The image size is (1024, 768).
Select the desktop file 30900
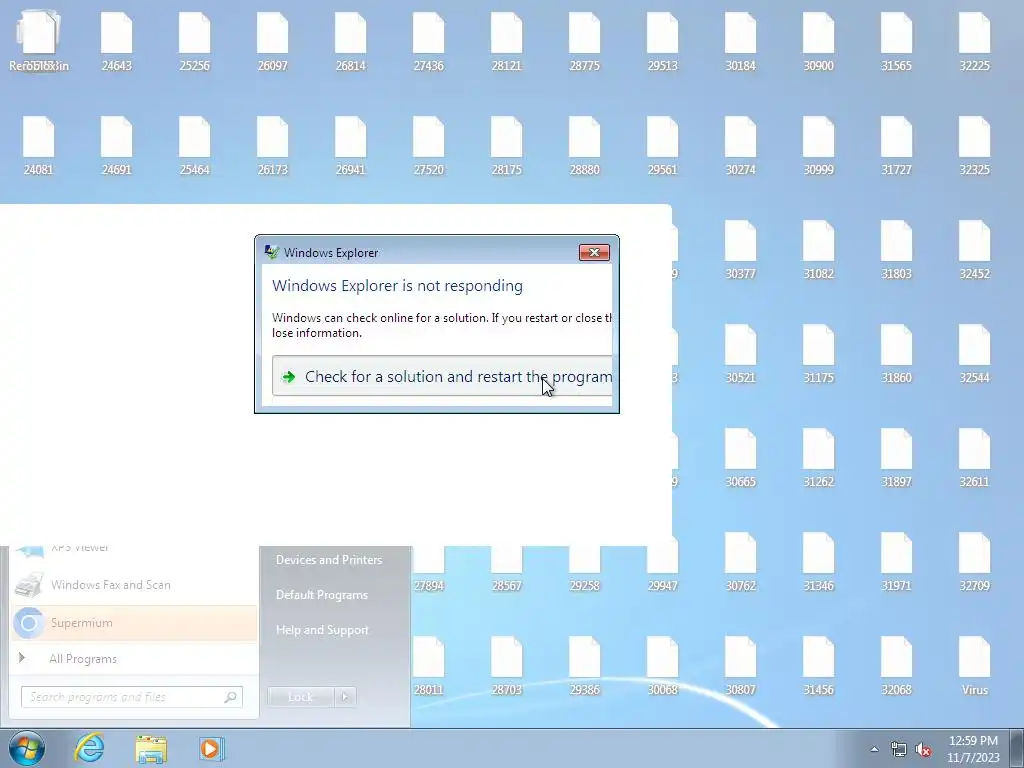818,42
